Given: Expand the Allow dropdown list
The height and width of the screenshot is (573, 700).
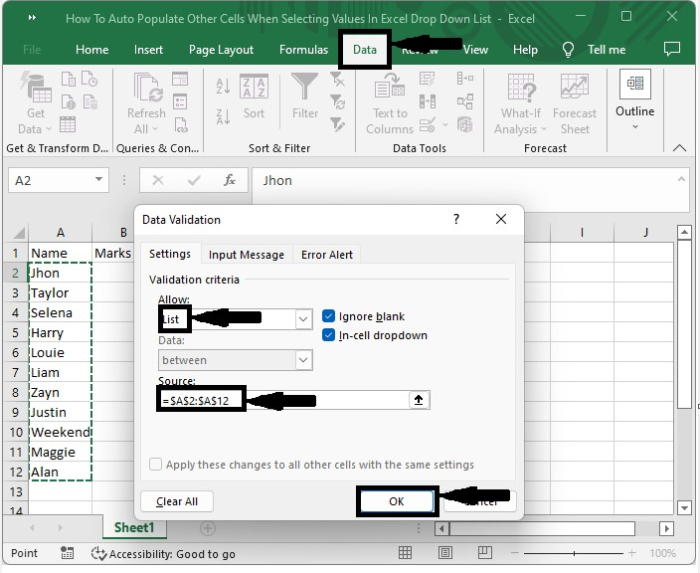Looking at the screenshot, I should (x=303, y=319).
